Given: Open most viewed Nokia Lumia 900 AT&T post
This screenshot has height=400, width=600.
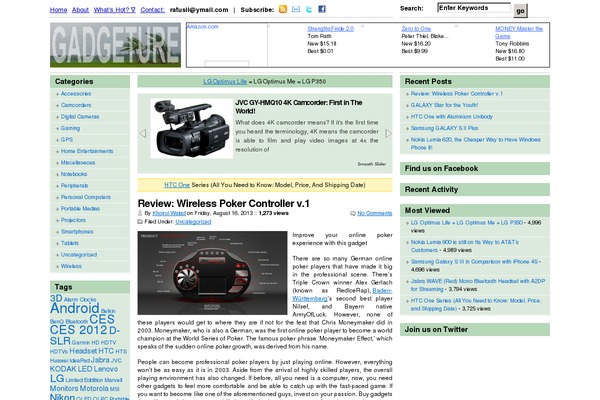Looking at the screenshot, I should pyautogui.click(x=465, y=246).
